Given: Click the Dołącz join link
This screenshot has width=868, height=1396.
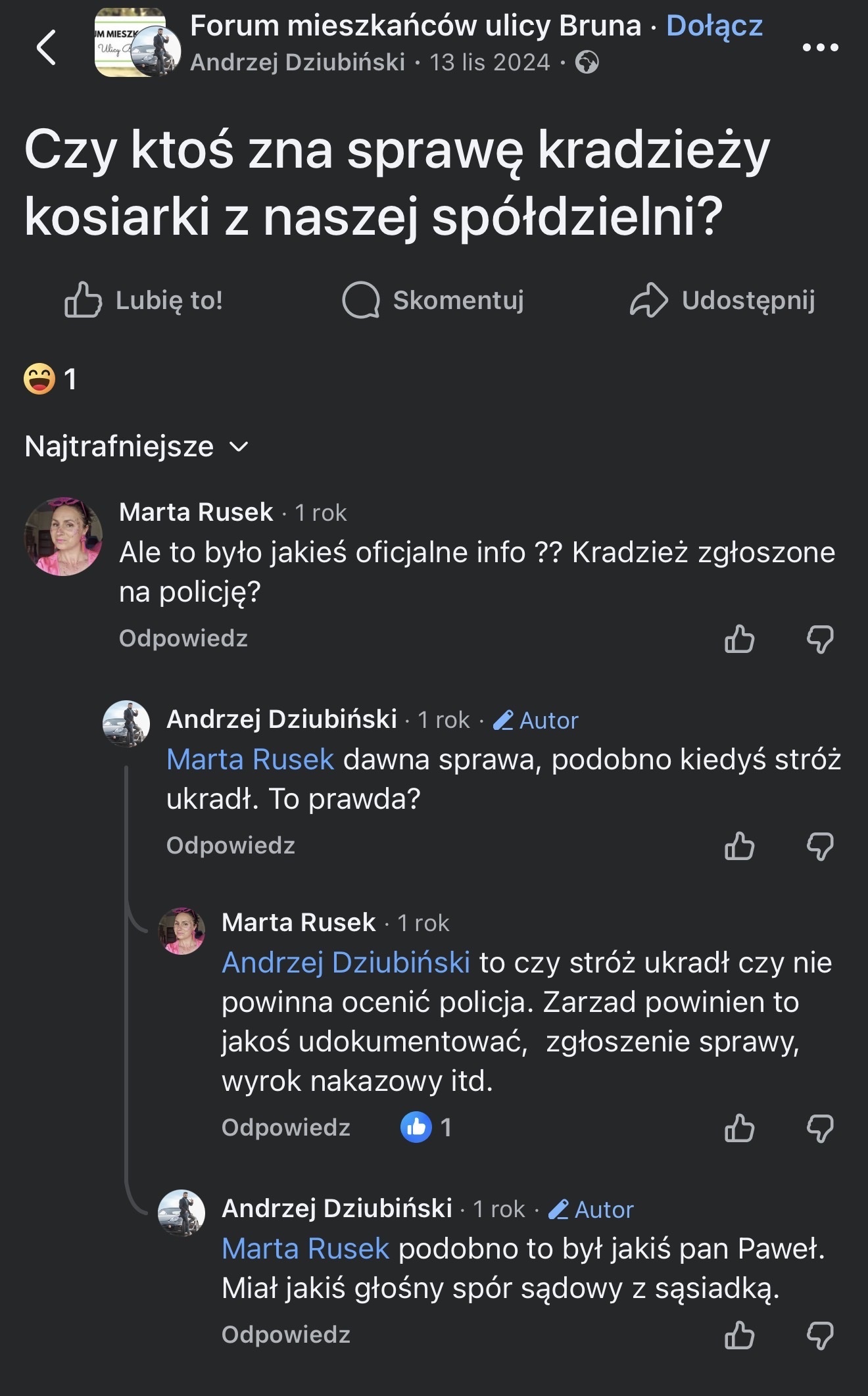Looking at the screenshot, I should coord(714,26).
